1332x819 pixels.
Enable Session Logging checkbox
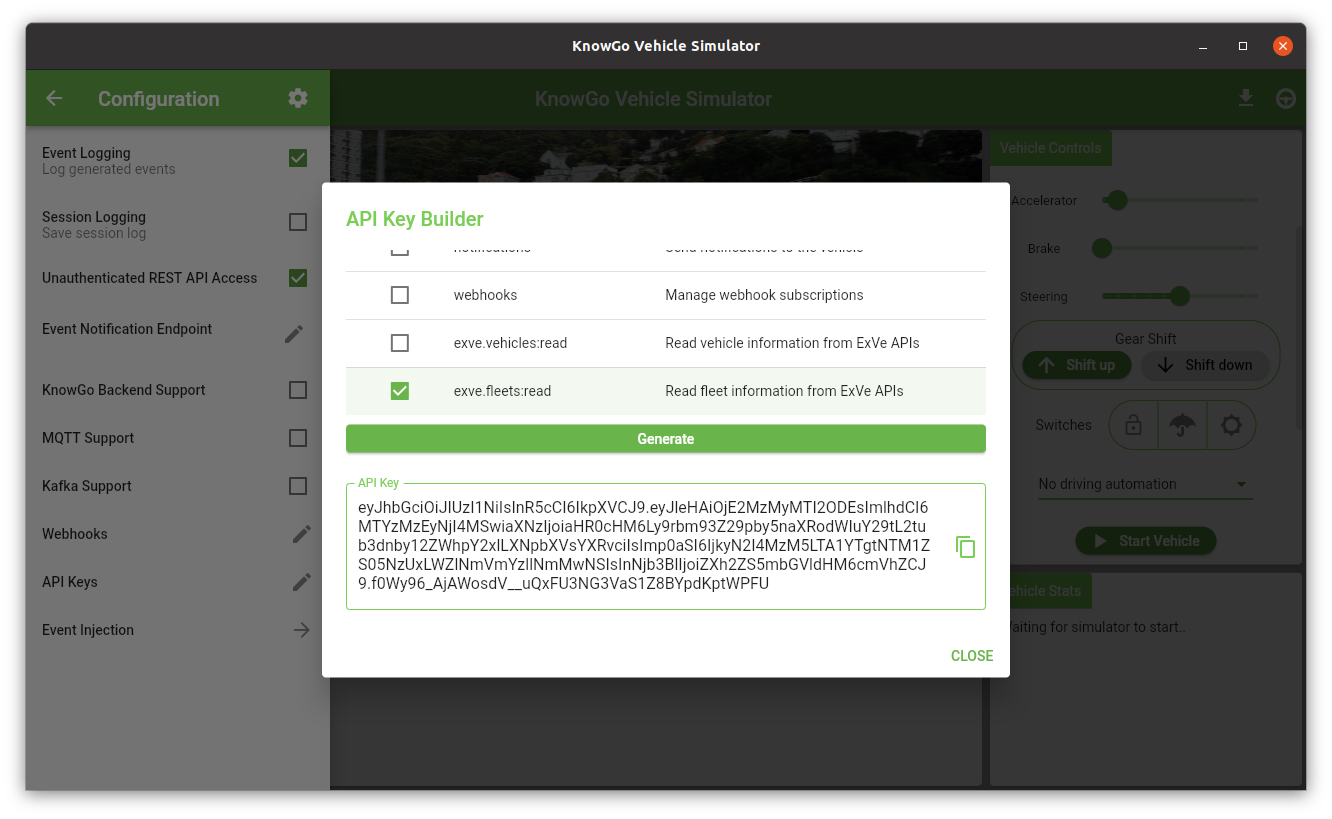pos(298,222)
